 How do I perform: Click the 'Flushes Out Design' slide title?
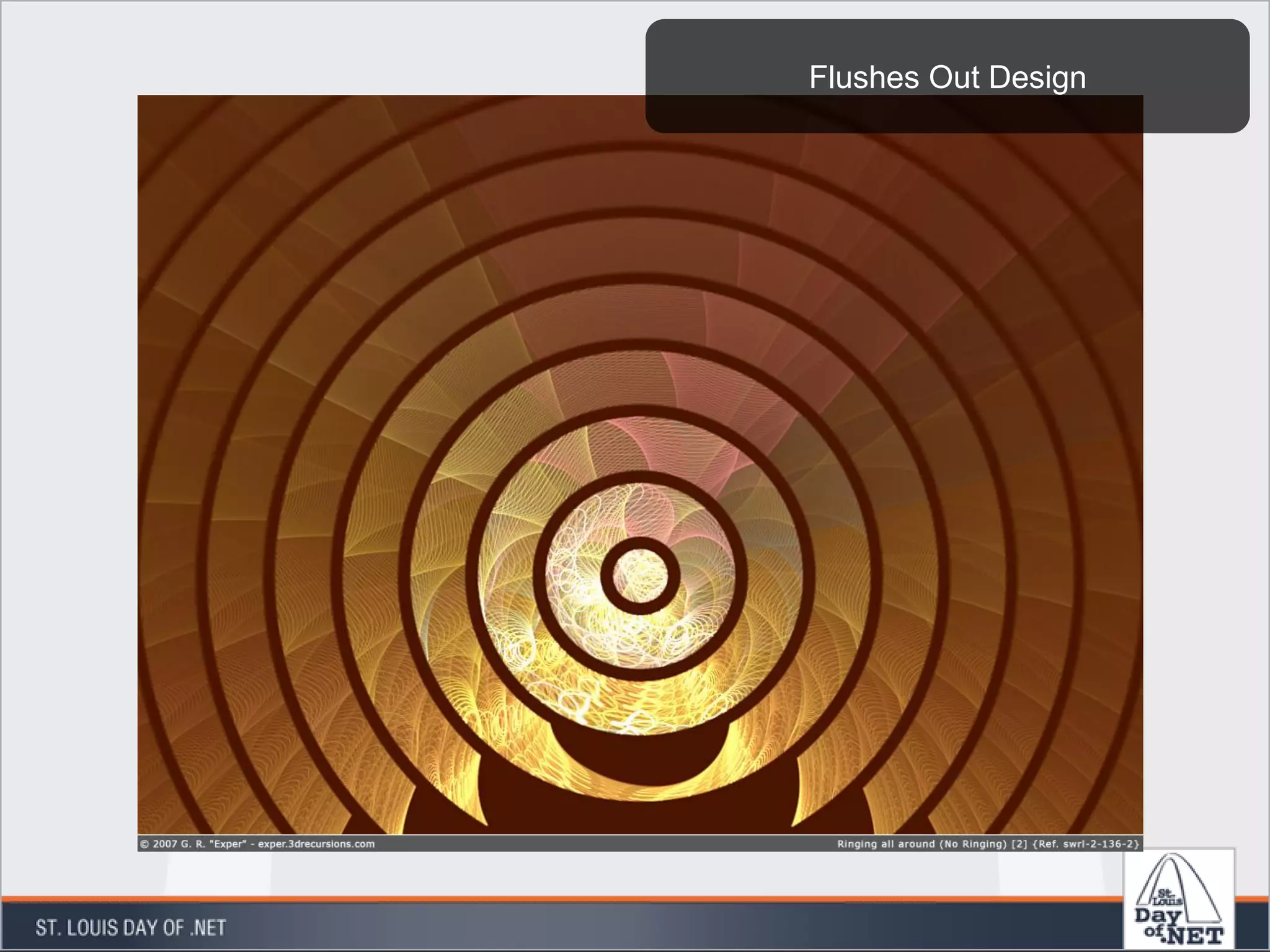pos(947,77)
